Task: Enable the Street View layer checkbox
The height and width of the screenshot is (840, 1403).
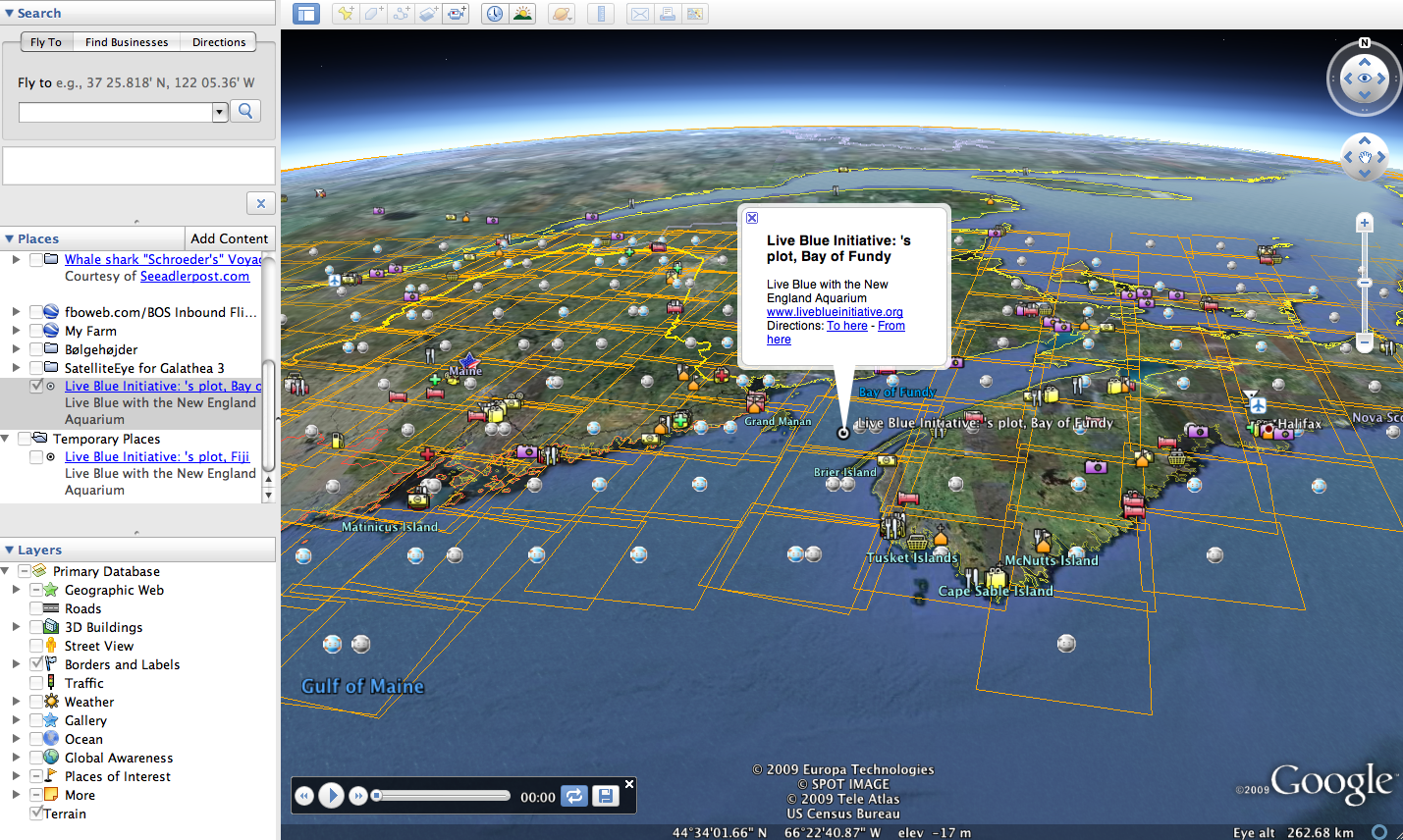Action: click(36, 646)
